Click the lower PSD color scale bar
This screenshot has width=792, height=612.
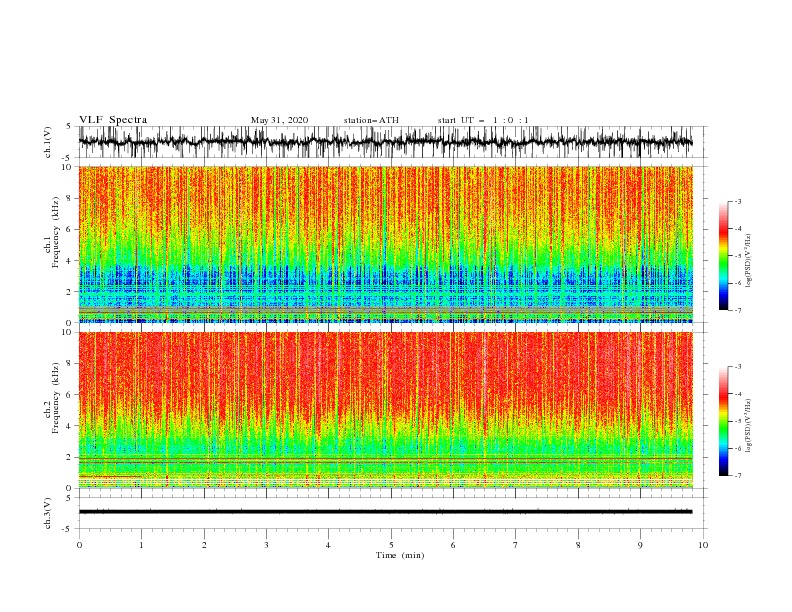[723, 421]
